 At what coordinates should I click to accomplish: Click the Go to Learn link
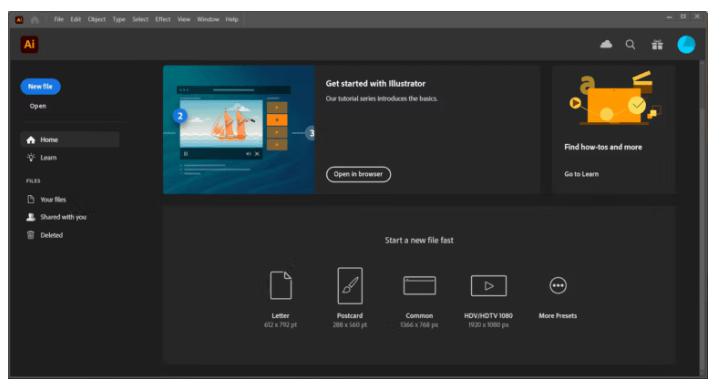click(581, 174)
